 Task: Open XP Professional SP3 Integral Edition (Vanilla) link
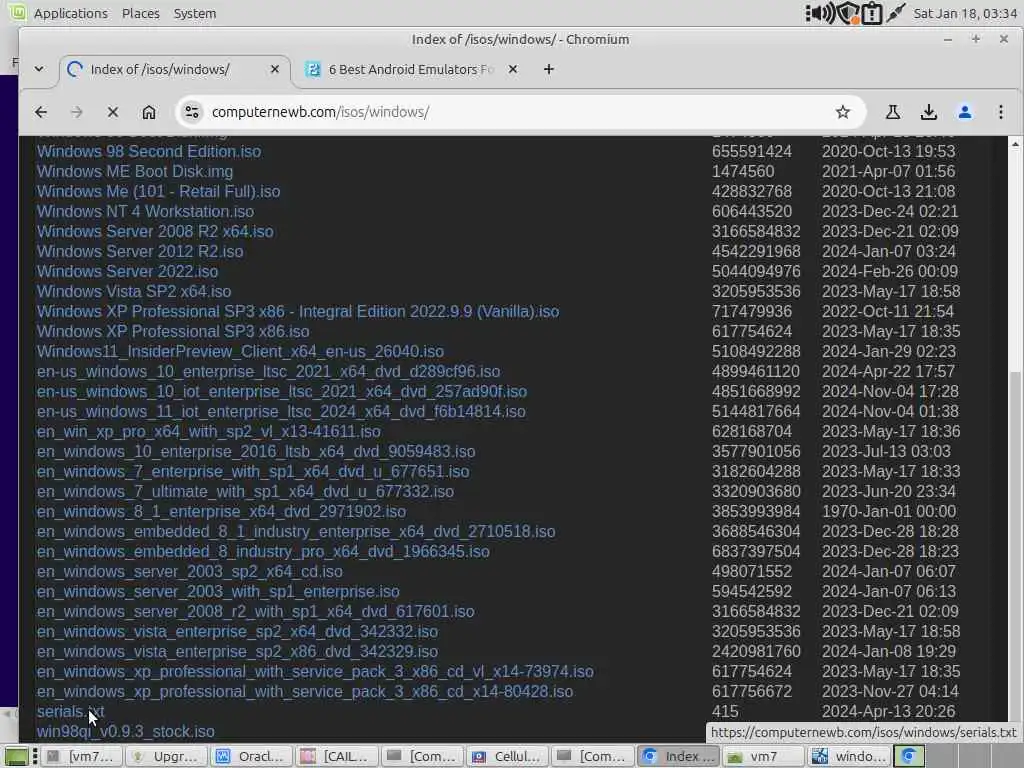coord(298,312)
